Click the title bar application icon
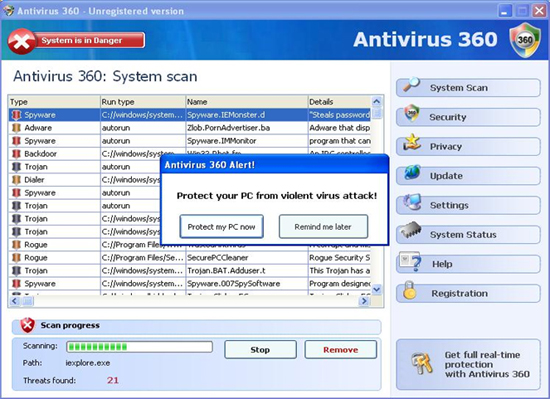 coord(8,11)
